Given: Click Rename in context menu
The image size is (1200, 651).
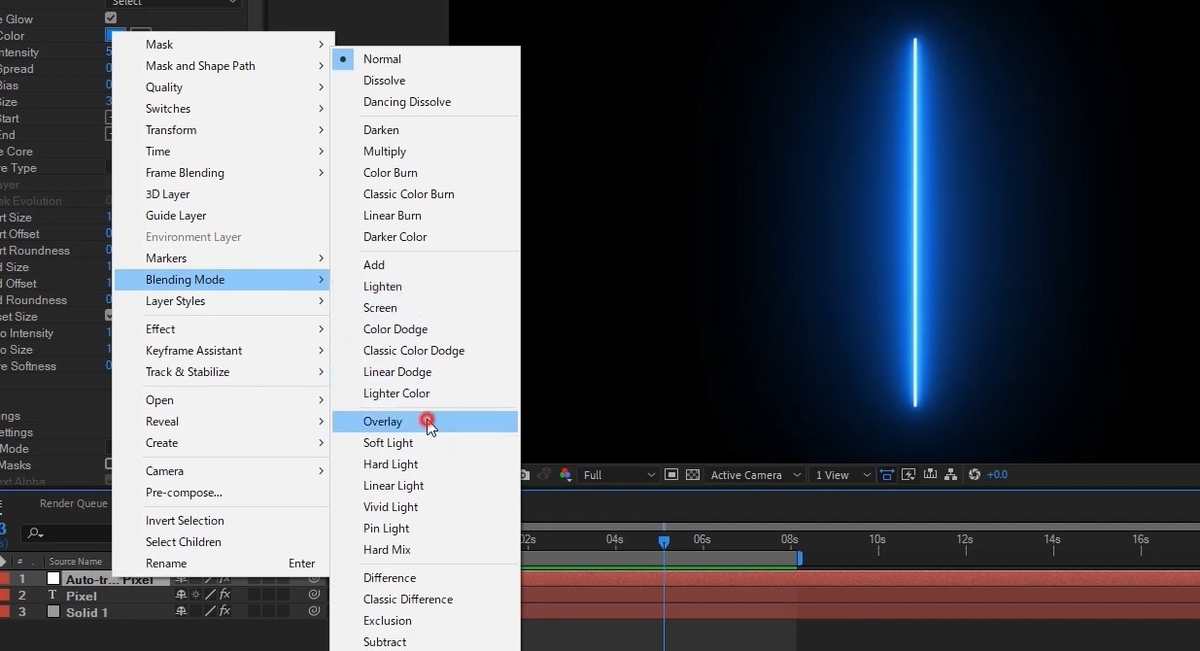Looking at the screenshot, I should click(222, 563).
